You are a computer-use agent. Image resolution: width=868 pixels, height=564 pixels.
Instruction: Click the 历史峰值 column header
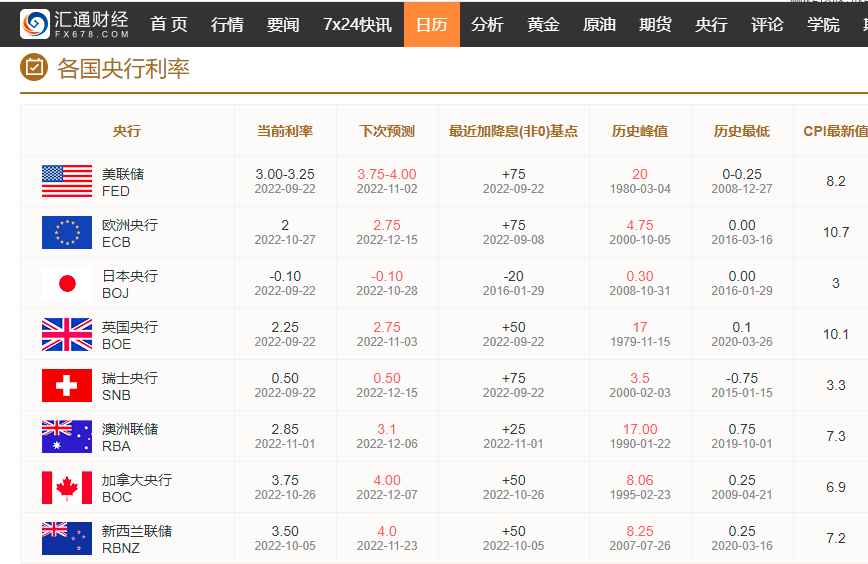tap(640, 131)
